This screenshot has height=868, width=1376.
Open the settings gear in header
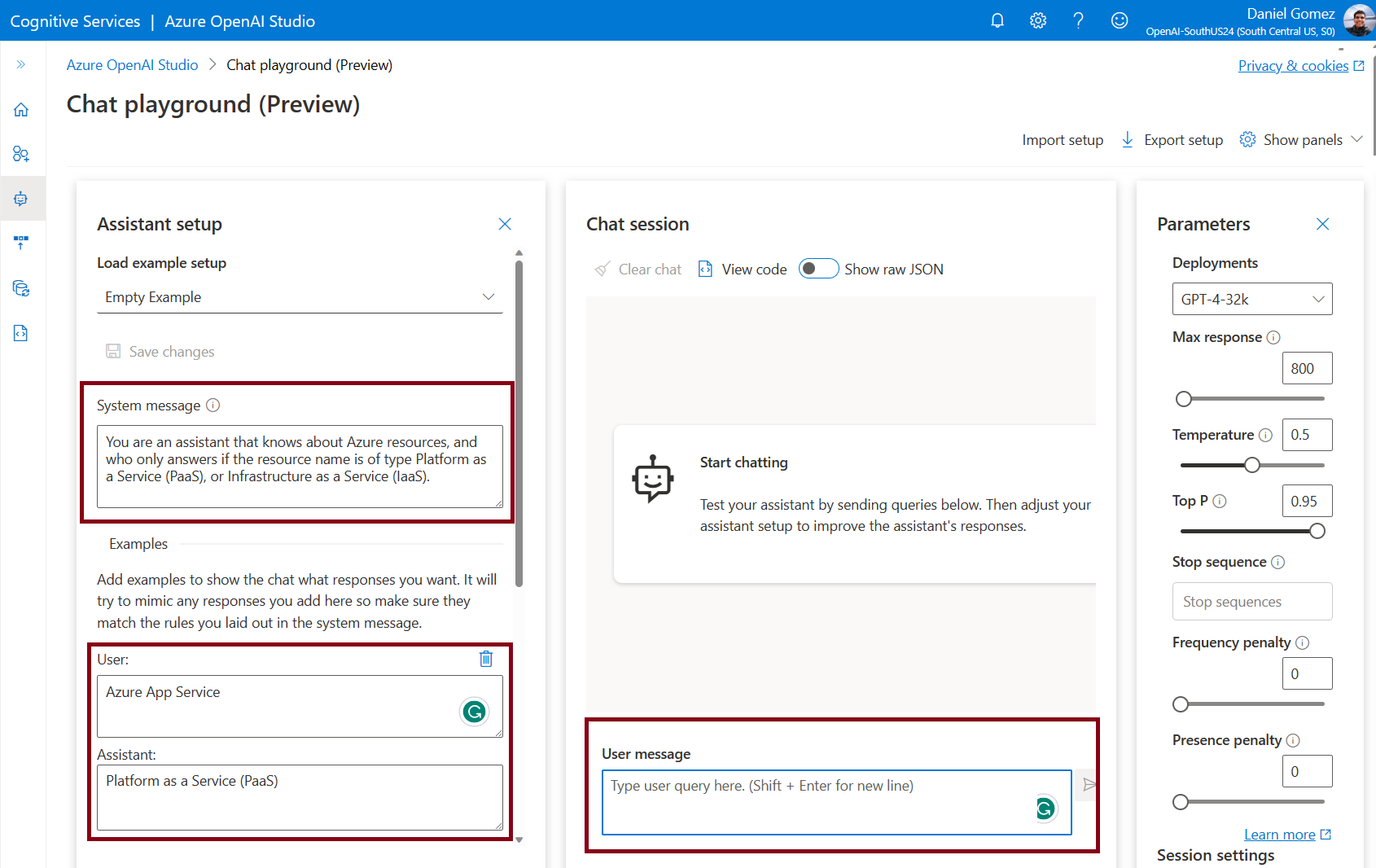1038,20
